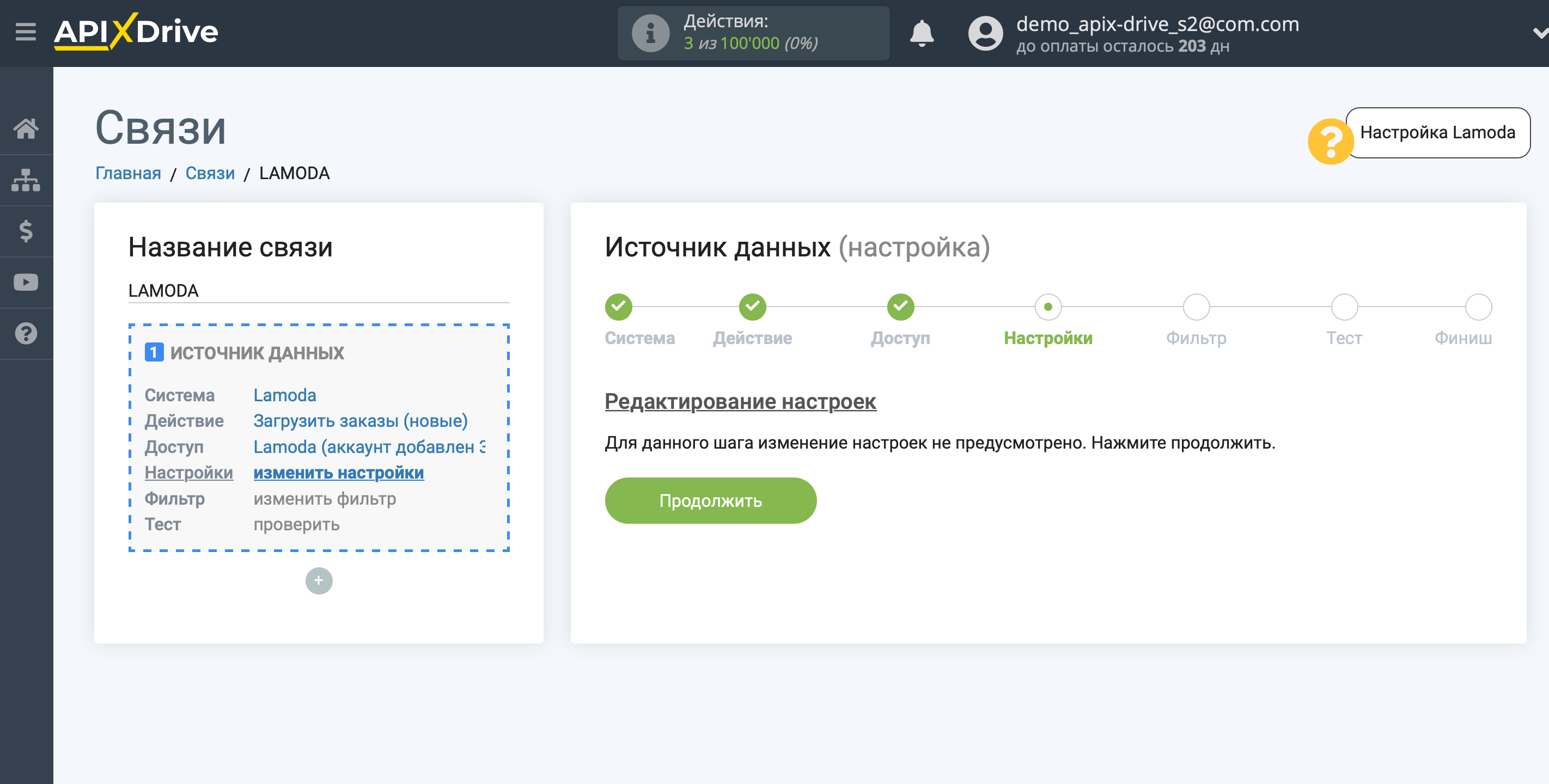Open the Lamoda system link
The height and width of the screenshot is (784, 1549).
(x=284, y=395)
